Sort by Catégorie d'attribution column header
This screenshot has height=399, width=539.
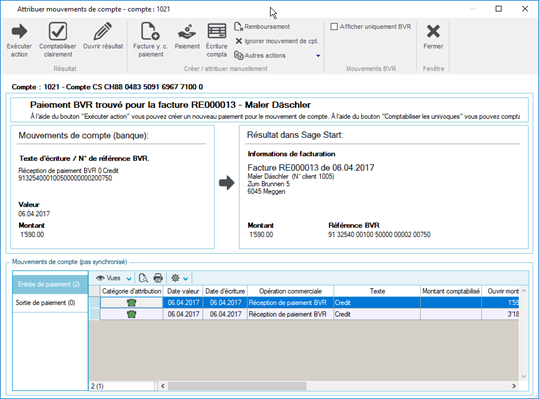pos(132,291)
